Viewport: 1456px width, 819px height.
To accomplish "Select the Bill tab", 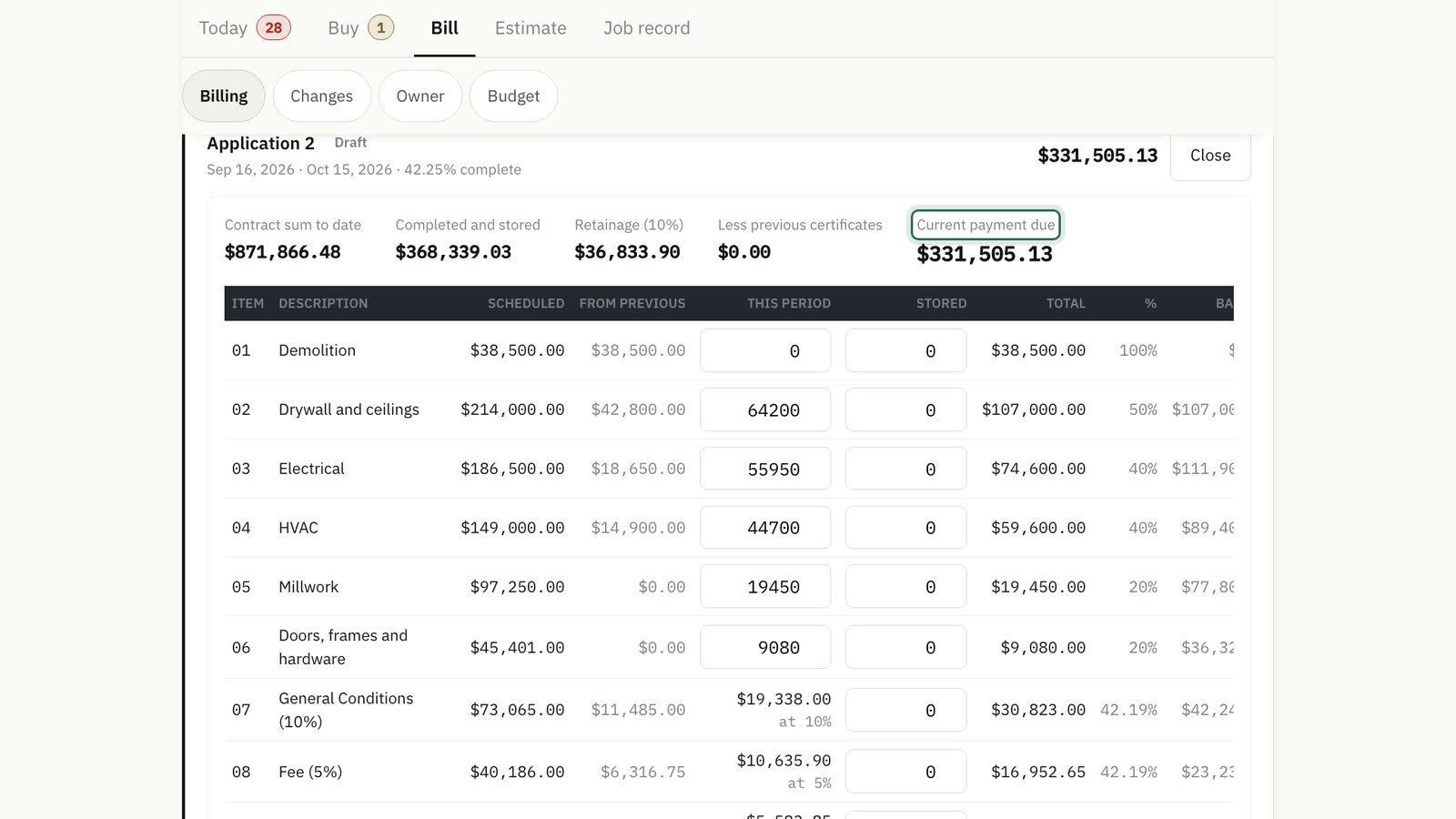I will (444, 28).
